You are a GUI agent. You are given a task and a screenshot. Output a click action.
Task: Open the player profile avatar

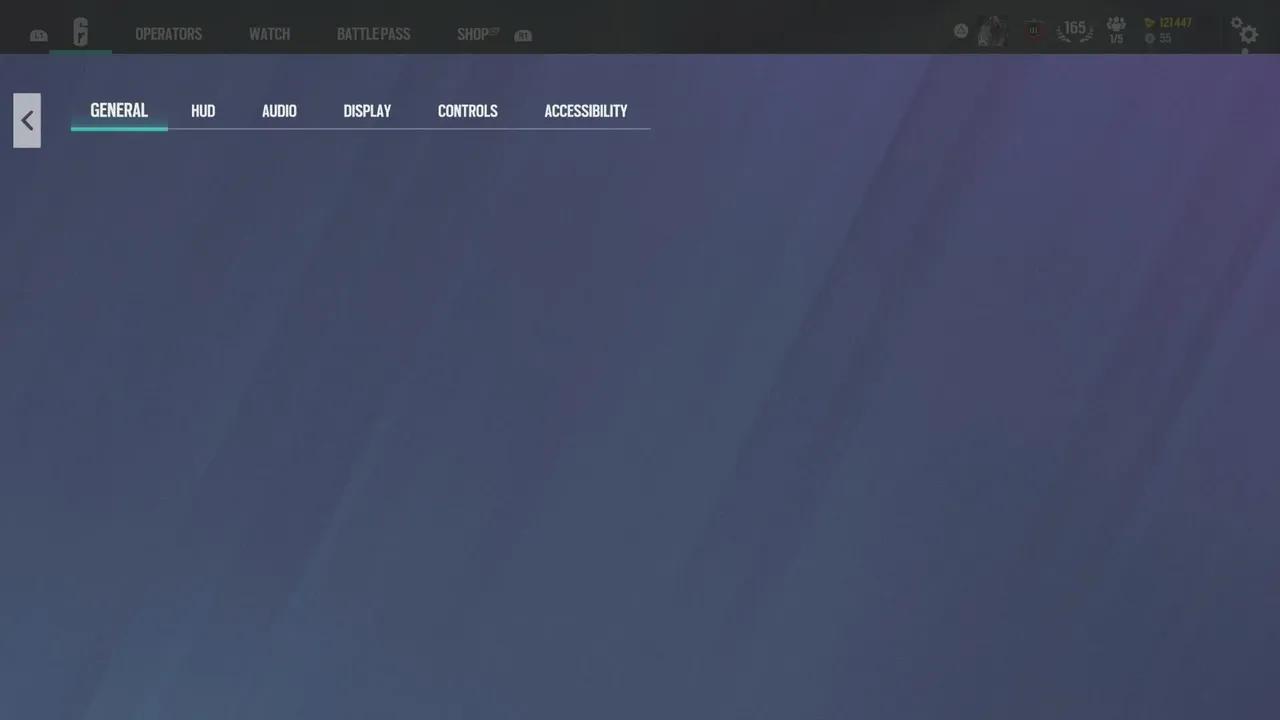point(991,32)
